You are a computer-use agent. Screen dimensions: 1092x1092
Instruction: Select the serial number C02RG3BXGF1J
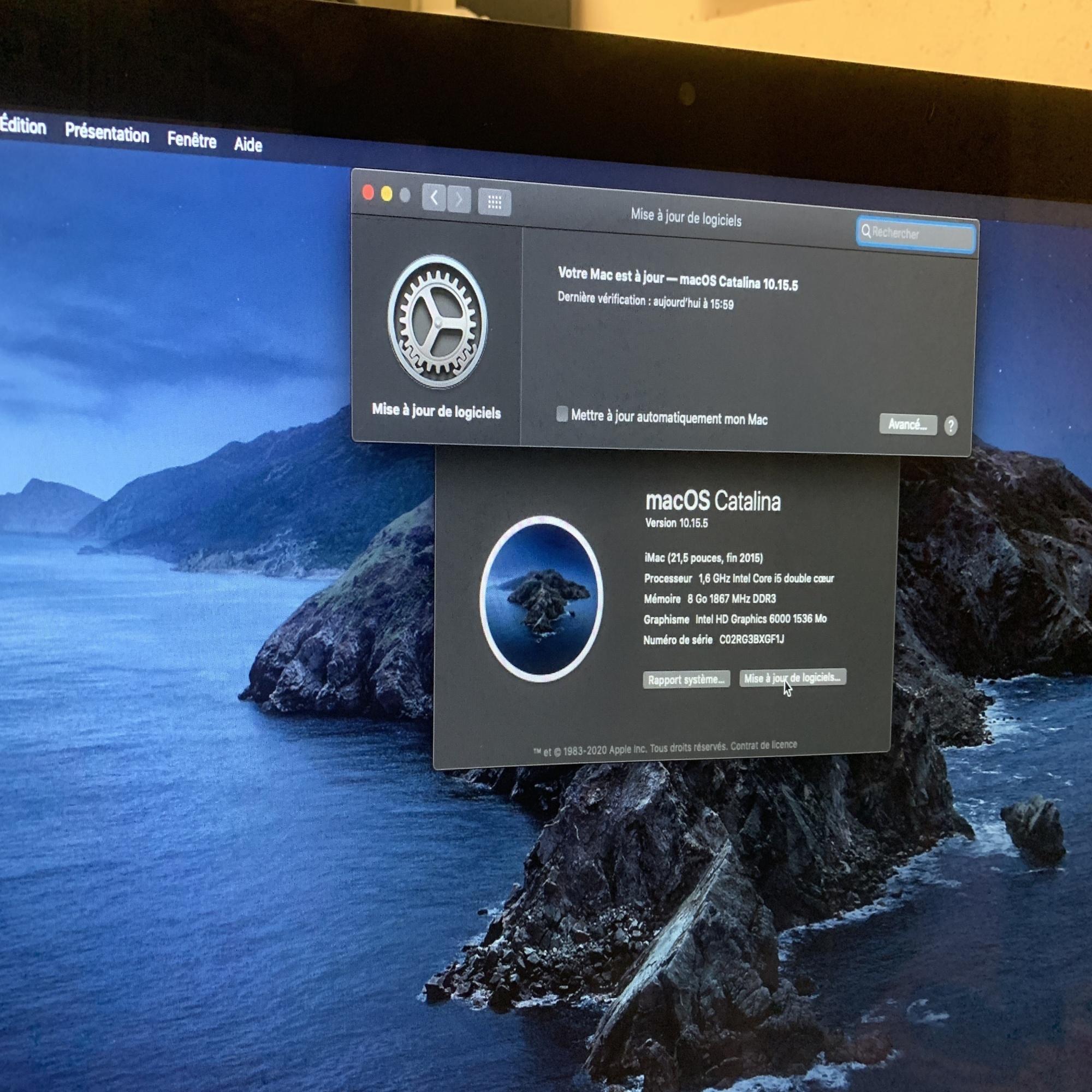coord(752,639)
